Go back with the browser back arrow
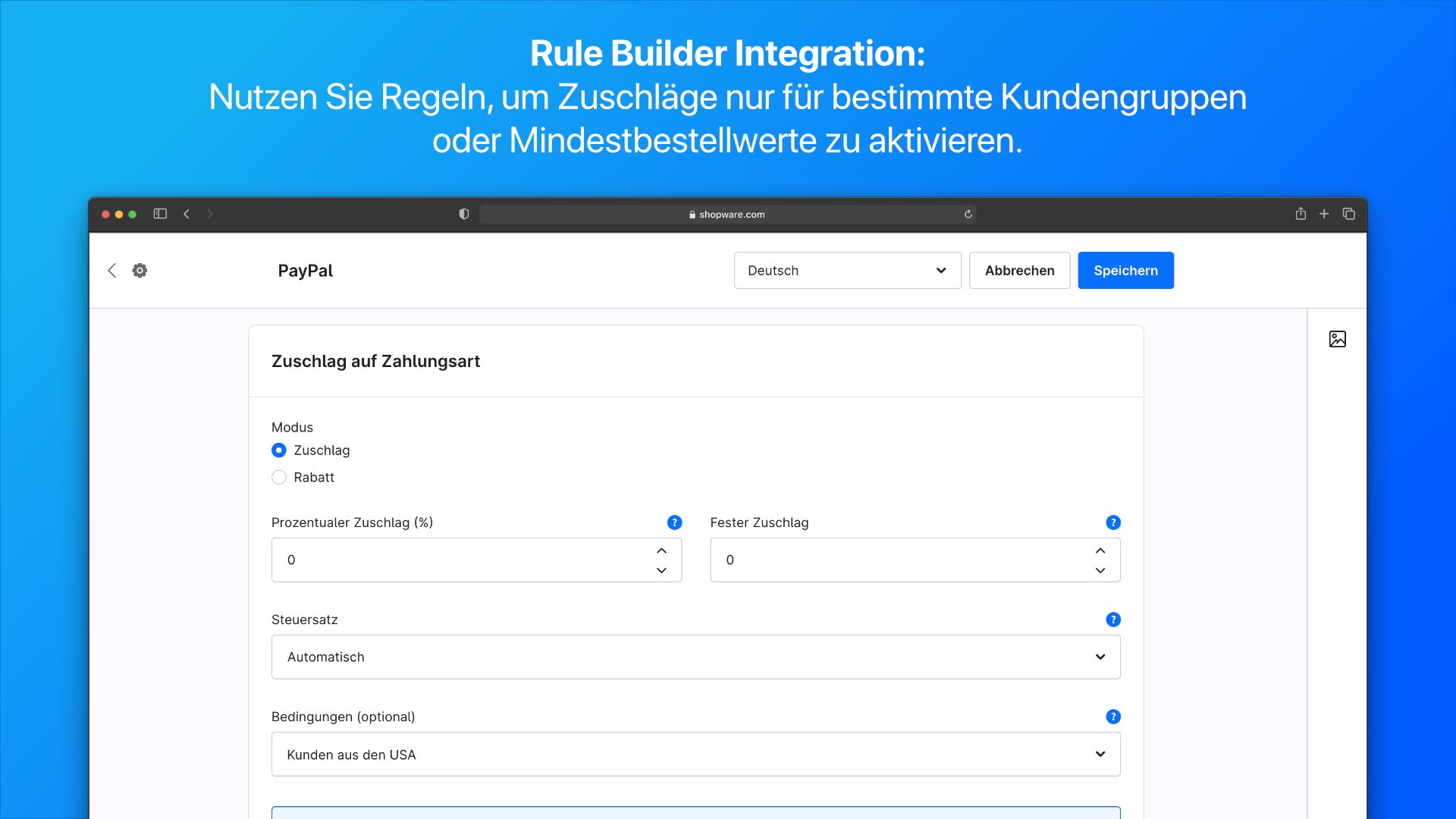 tap(187, 214)
